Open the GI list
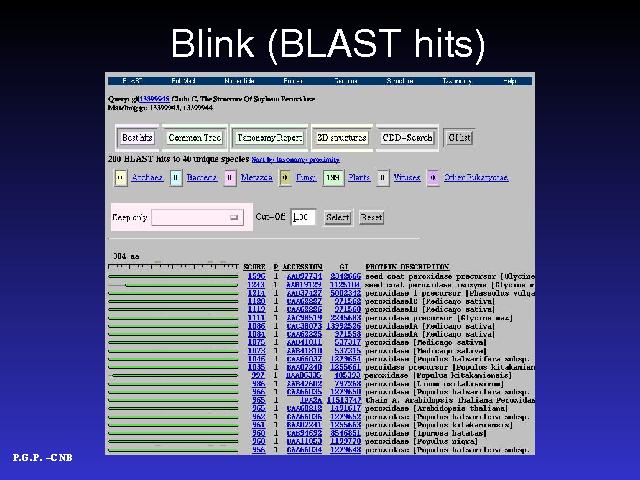 (x=459, y=138)
